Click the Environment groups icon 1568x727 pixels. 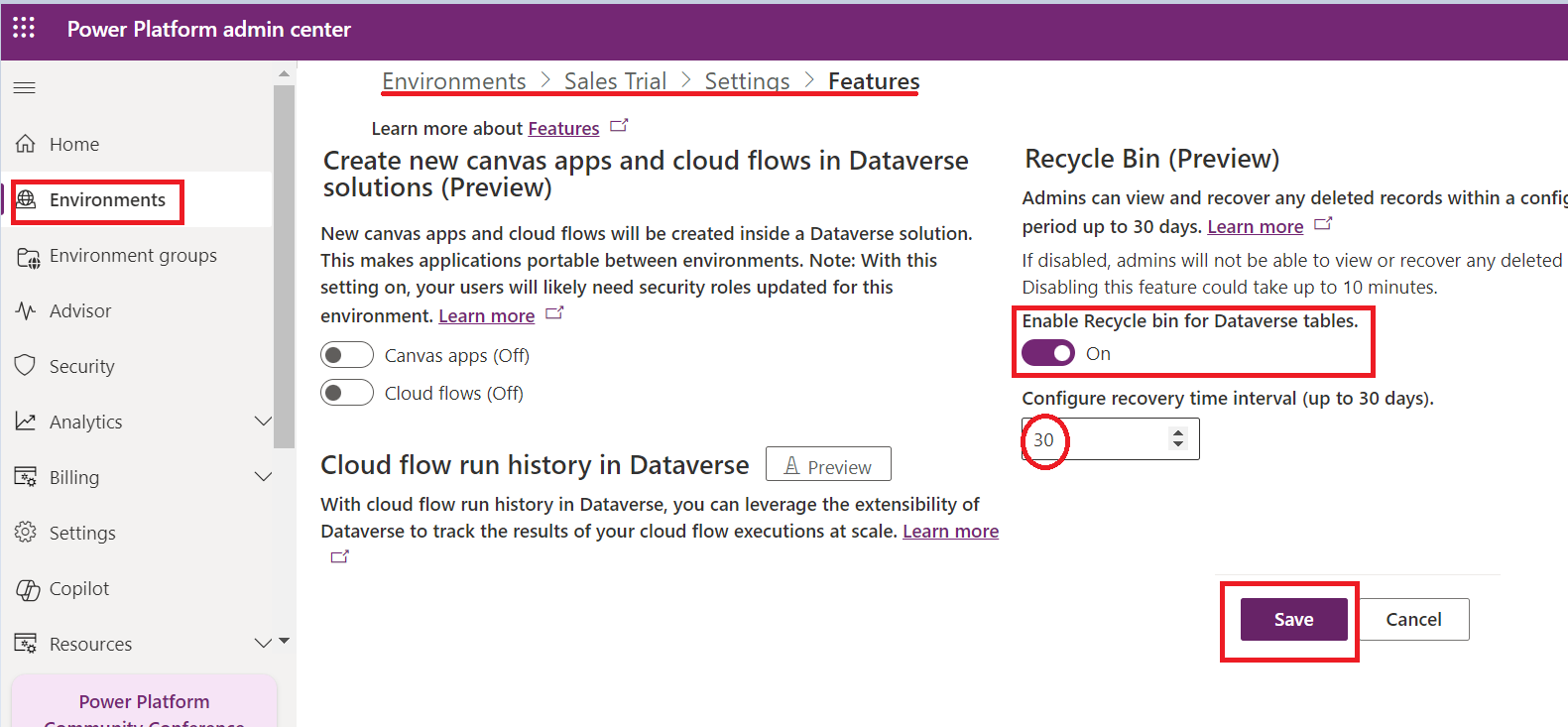coord(28,257)
